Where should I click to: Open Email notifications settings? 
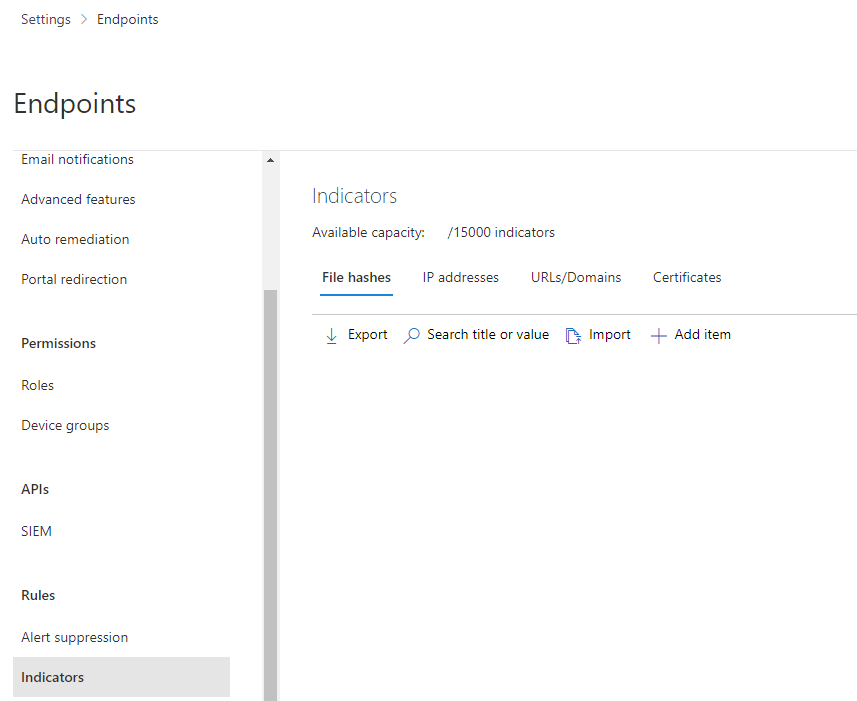point(77,159)
